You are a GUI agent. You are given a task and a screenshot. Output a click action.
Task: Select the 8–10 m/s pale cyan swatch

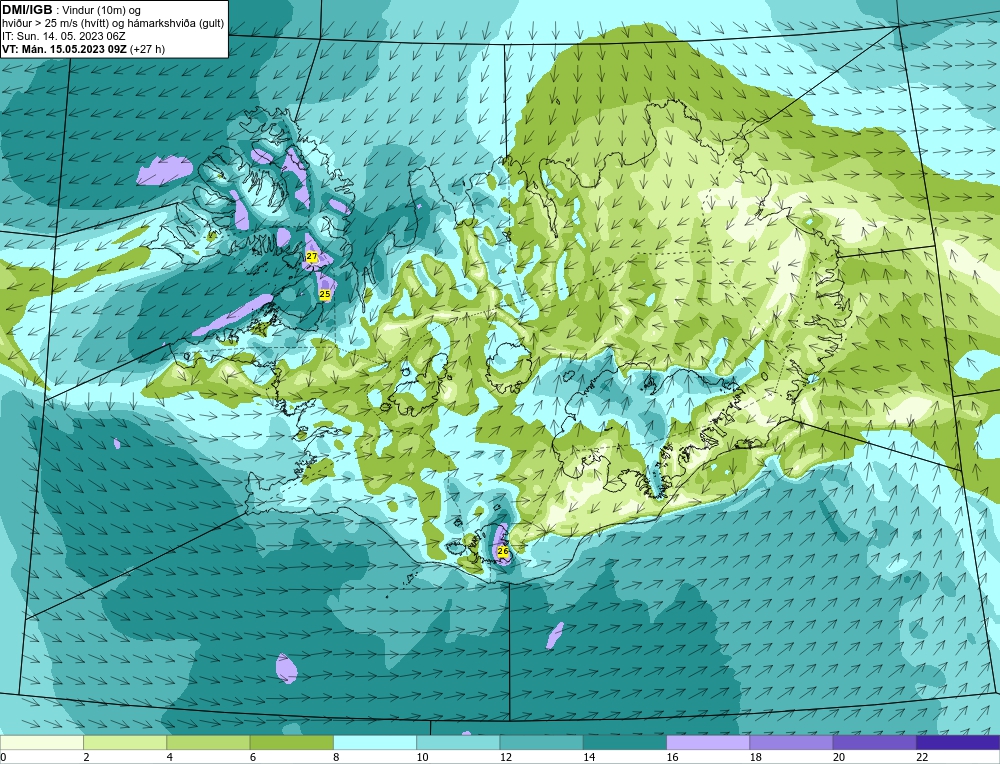click(x=375, y=743)
